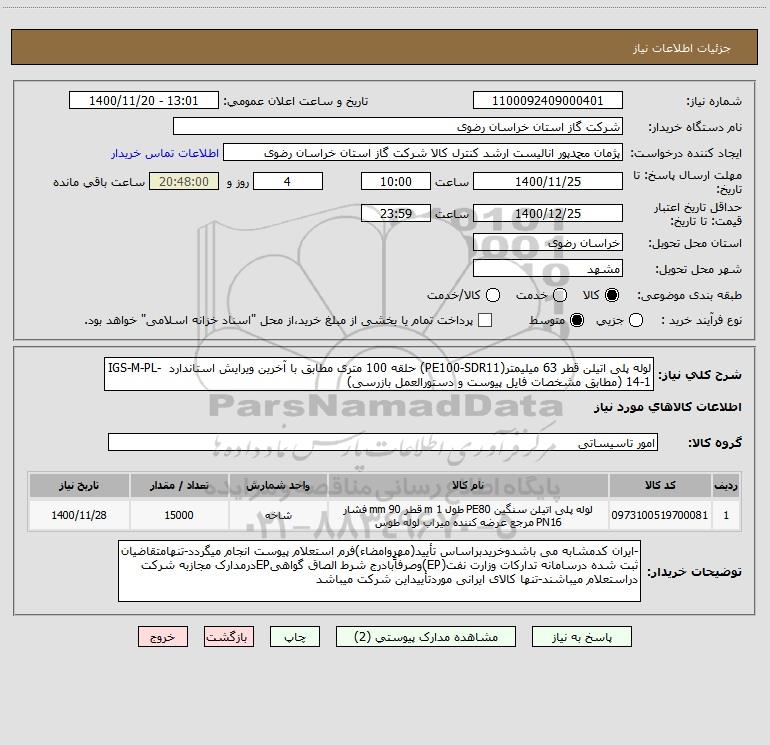Select the خدمت radio button
770x745 pixels.
pos(560,295)
